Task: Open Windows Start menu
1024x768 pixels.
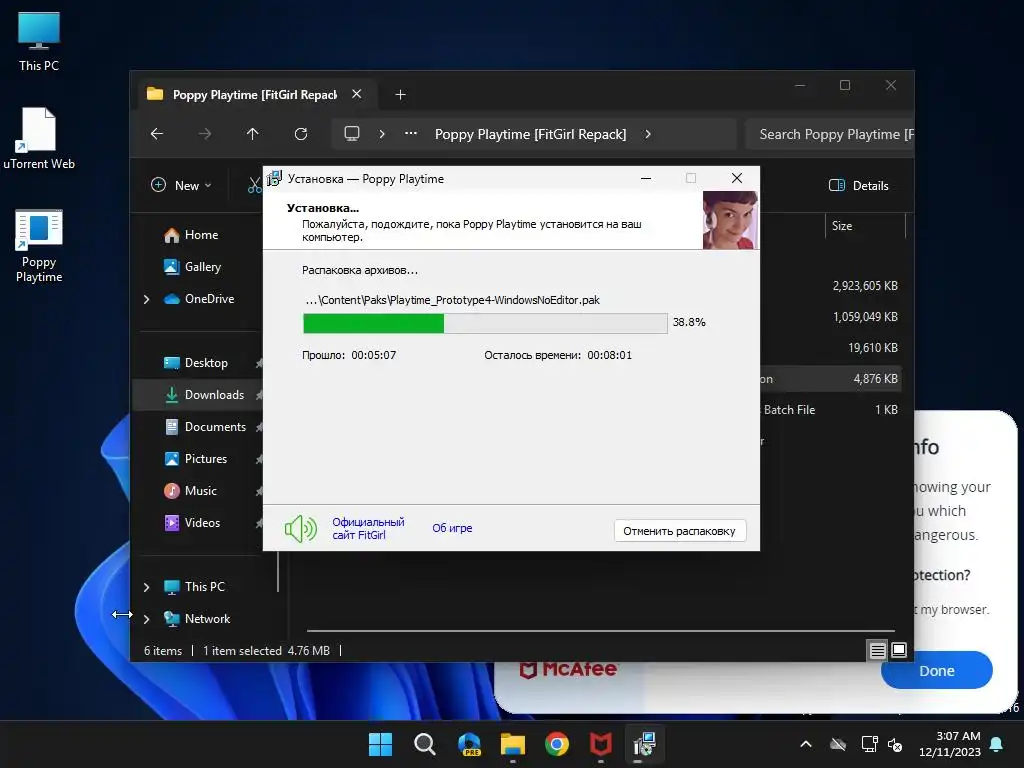Action: (x=380, y=744)
